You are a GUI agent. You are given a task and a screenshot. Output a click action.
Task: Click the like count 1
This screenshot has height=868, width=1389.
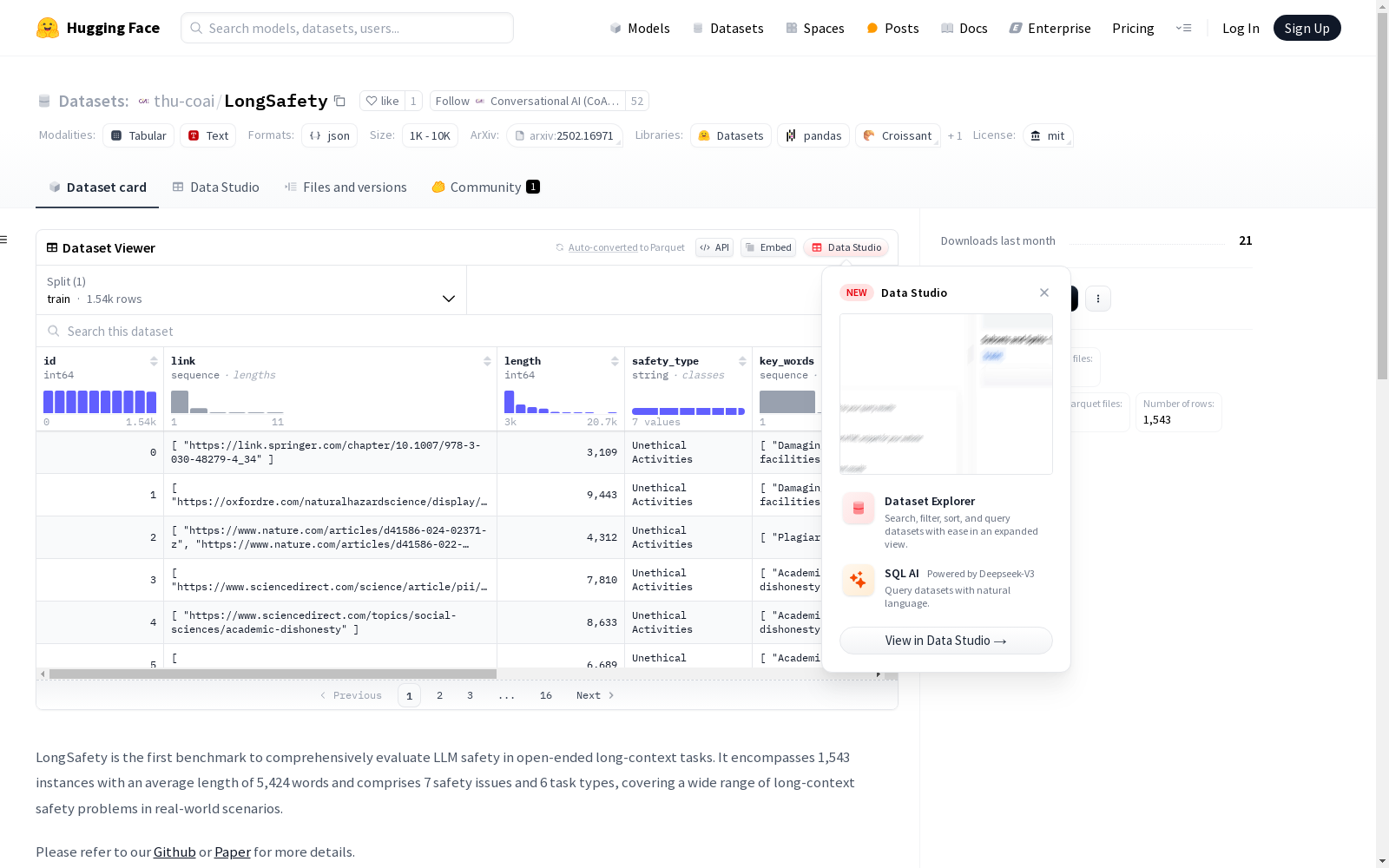(x=413, y=101)
